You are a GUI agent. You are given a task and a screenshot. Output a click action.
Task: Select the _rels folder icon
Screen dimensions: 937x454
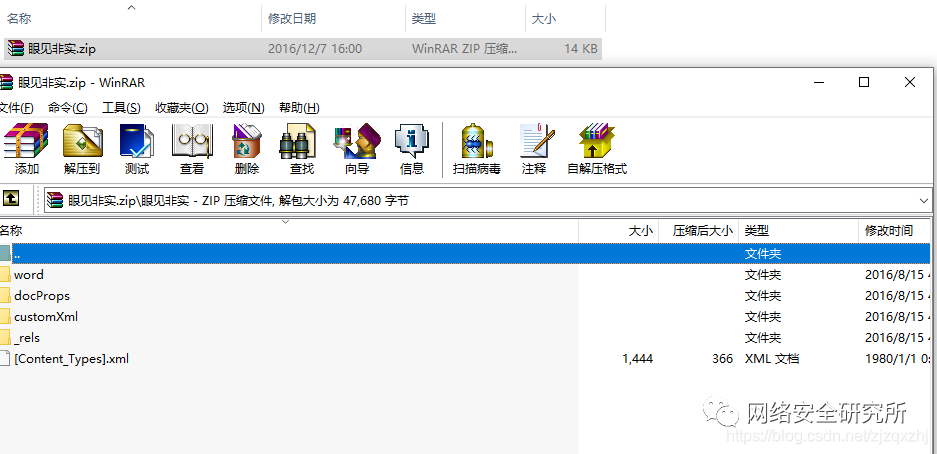coord(5,338)
